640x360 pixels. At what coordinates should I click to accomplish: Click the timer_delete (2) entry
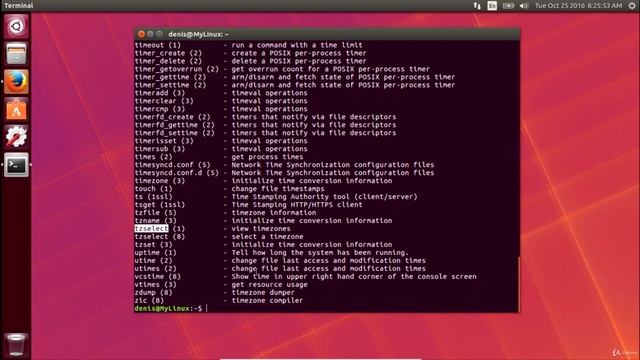(168, 61)
